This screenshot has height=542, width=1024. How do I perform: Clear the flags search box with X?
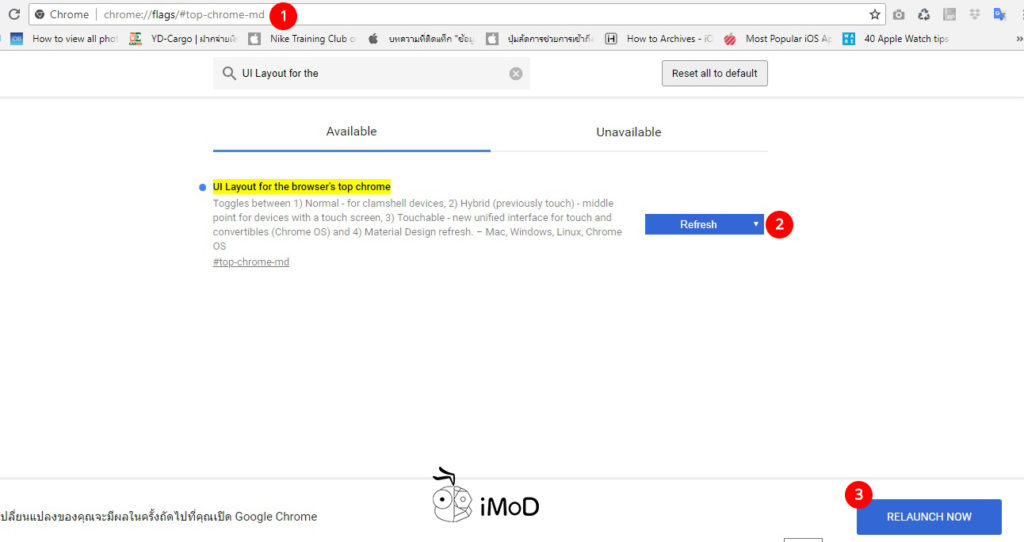516,74
